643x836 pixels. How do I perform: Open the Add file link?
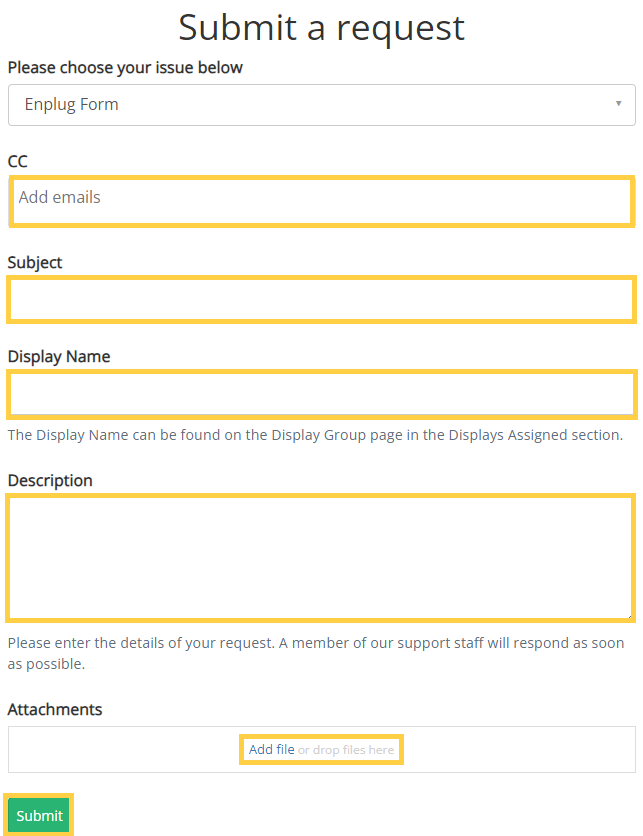(x=271, y=749)
